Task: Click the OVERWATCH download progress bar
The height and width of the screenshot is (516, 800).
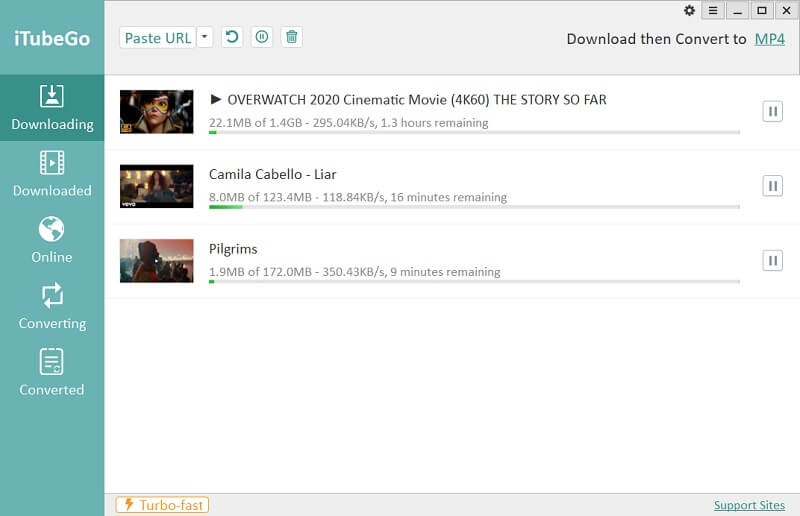Action: click(x=474, y=133)
